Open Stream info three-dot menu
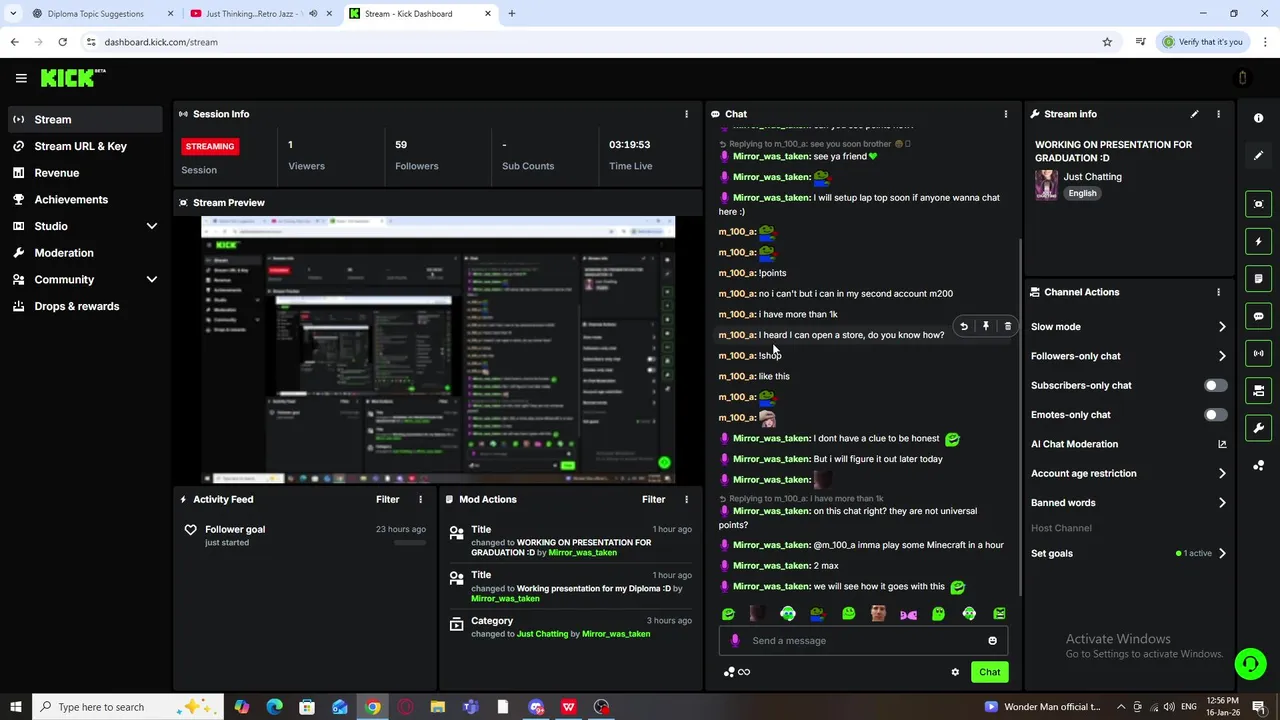Viewport: 1280px width, 720px height. coord(1218,114)
